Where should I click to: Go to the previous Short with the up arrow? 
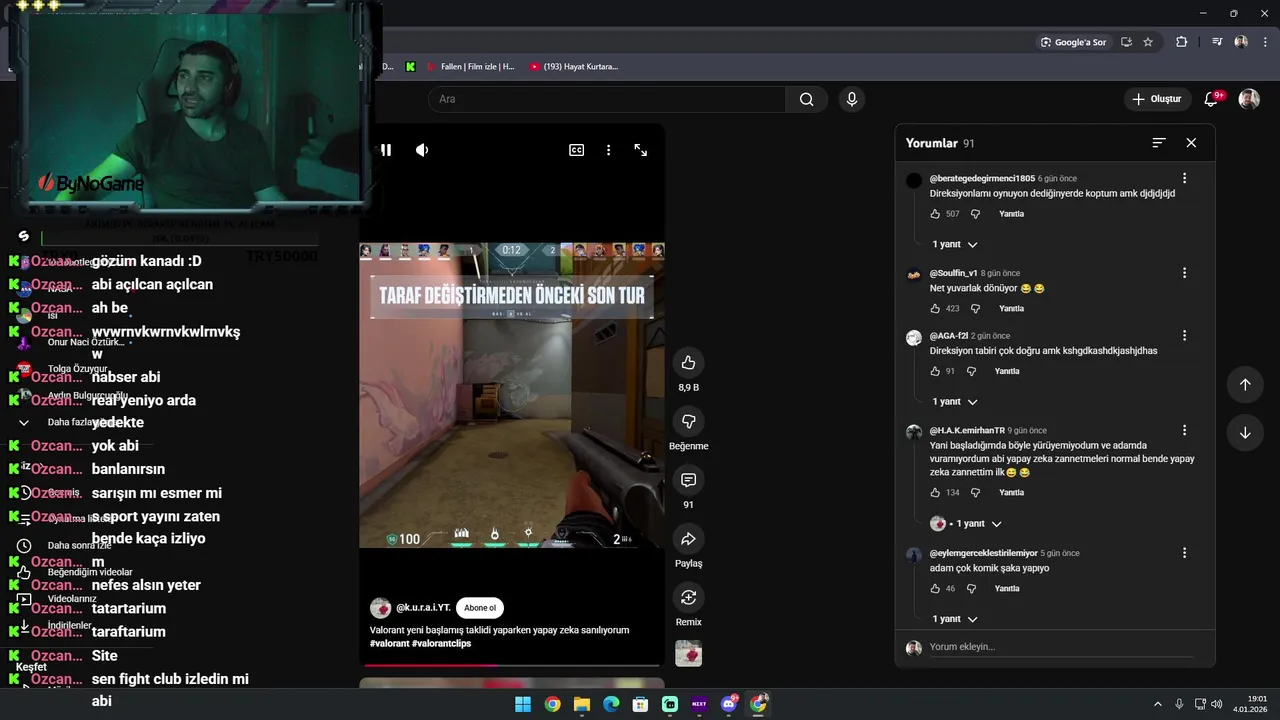coord(1245,384)
